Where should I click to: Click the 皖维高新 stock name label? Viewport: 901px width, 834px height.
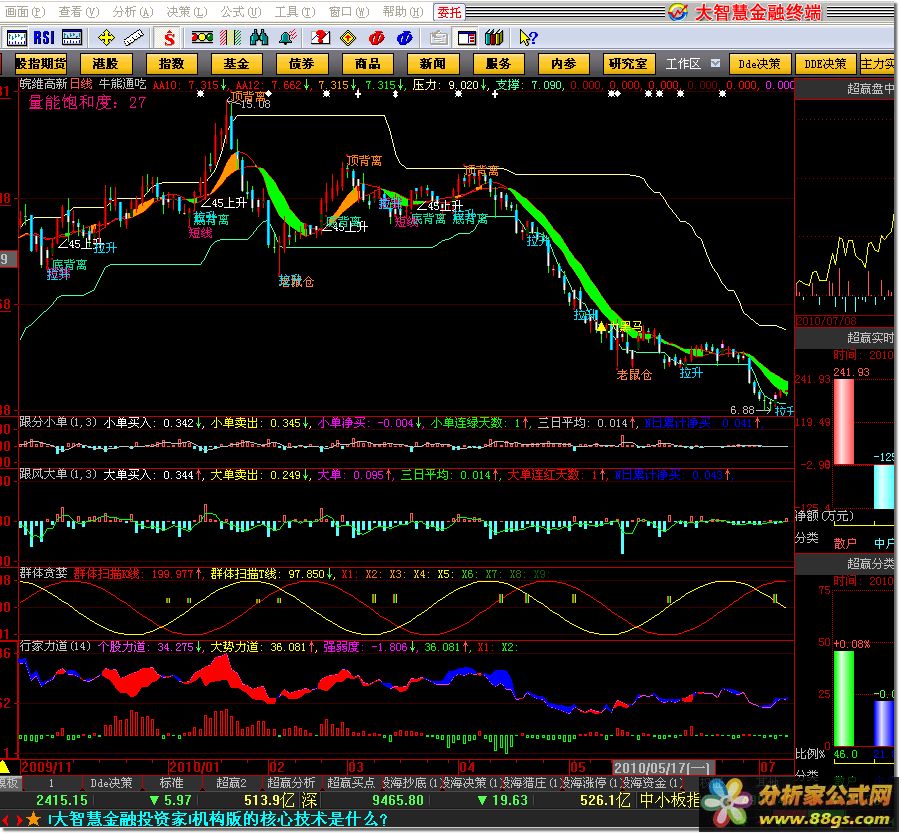pyautogui.click(x=44, y=84)
